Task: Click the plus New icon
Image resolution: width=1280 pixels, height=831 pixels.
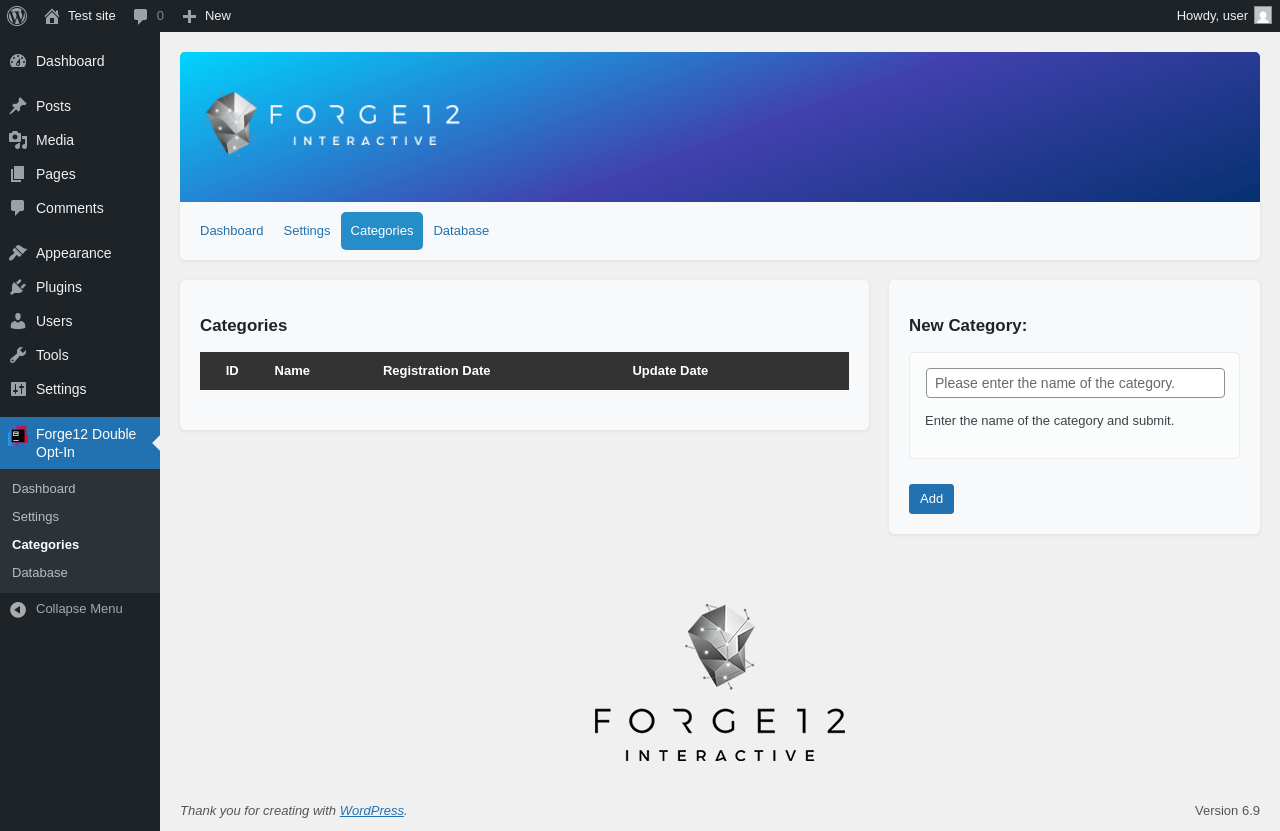Action: (x=189, y=16)
